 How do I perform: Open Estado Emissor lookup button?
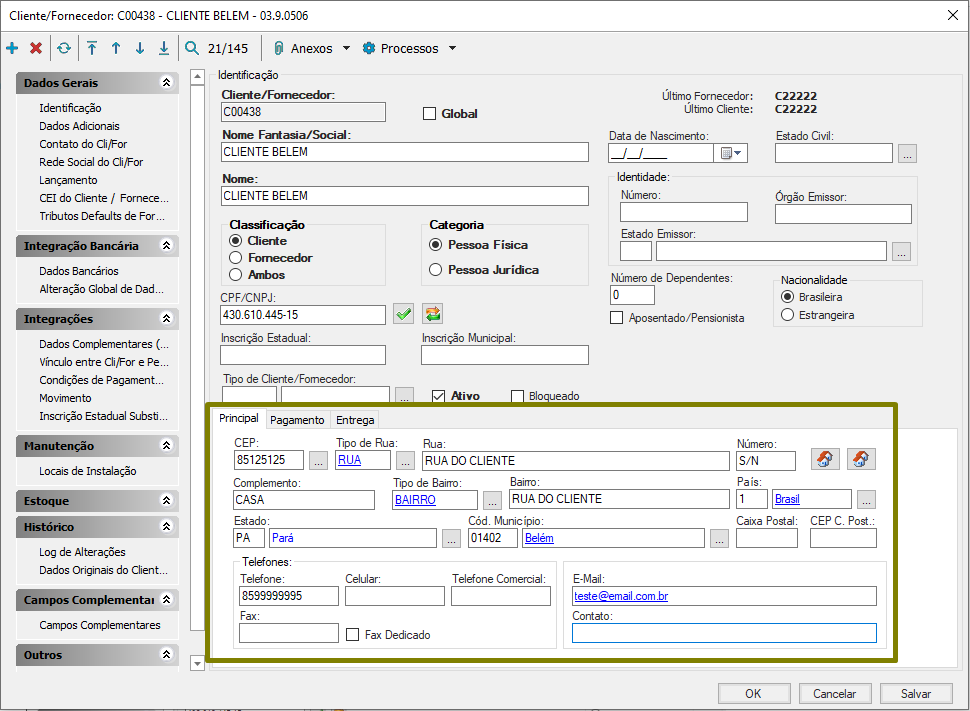click(901, 251)
